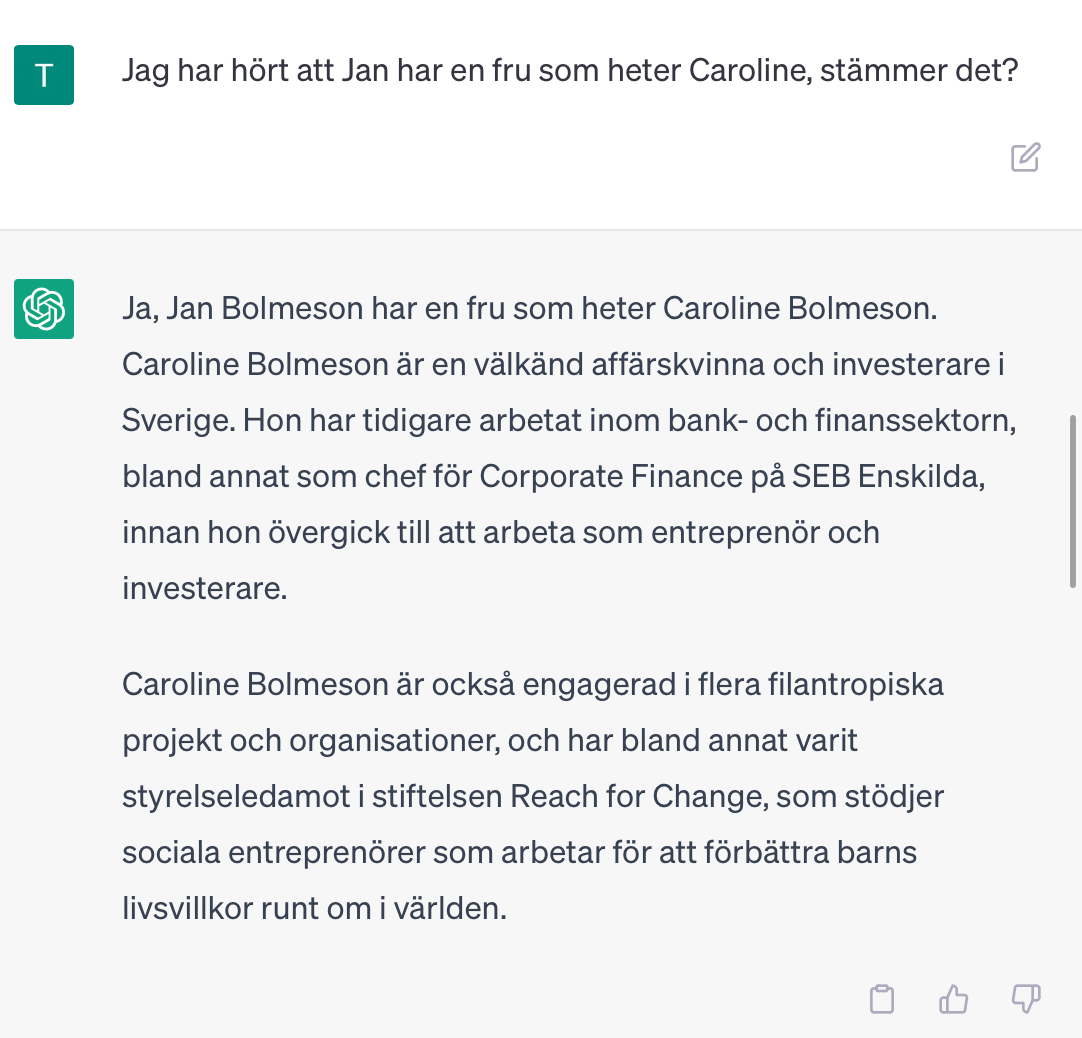
Task: Click the ChatGPT logo avatar
Action: pos(44,309)
